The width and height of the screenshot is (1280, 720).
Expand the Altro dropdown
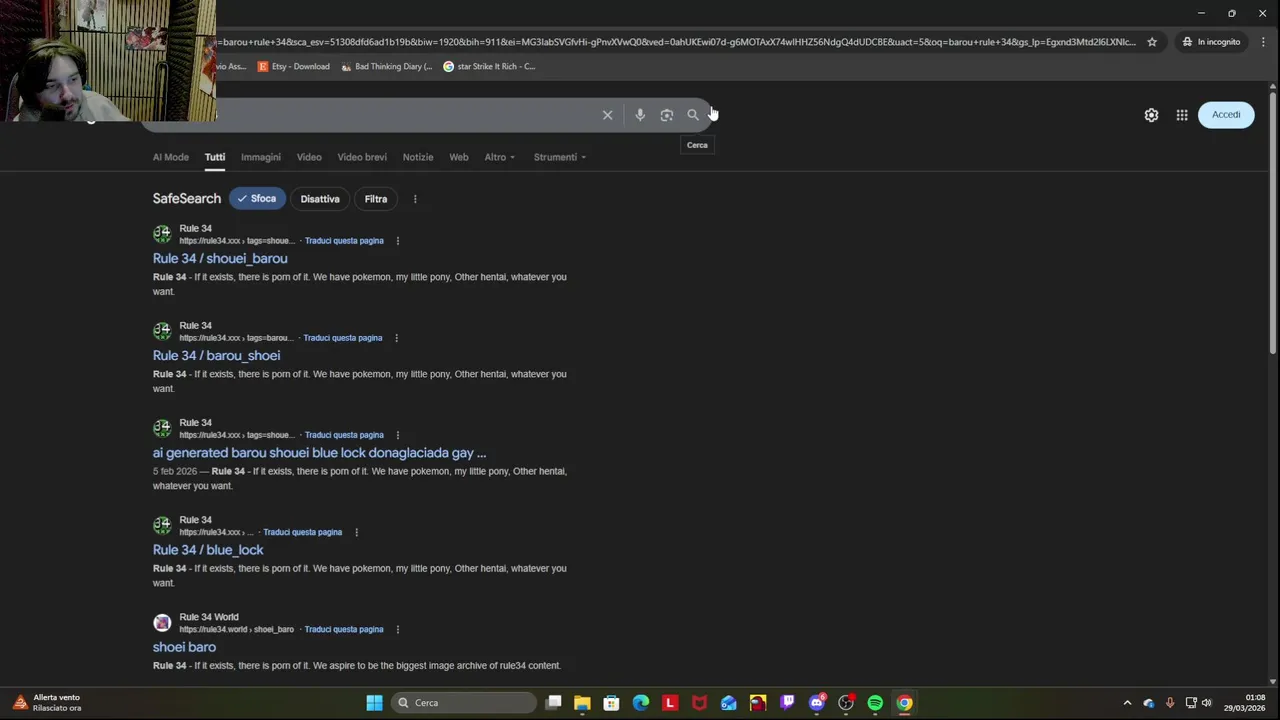click(500, 157)
